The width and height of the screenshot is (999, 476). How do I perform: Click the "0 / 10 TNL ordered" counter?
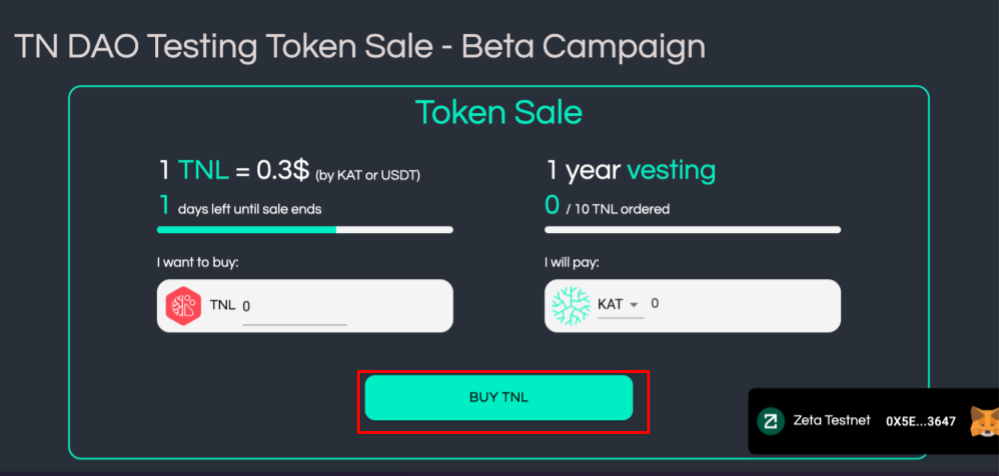coord(607,208)
